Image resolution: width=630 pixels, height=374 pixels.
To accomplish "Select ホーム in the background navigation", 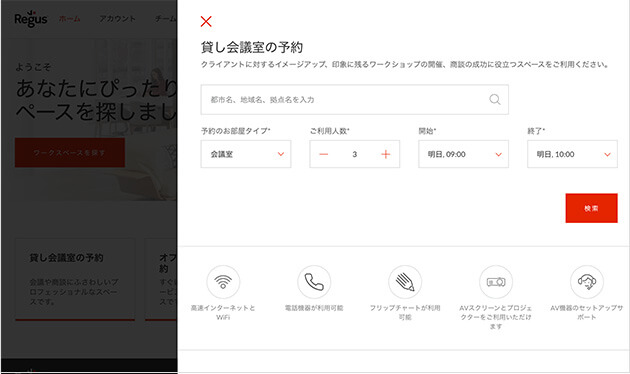I will [70, 19].
